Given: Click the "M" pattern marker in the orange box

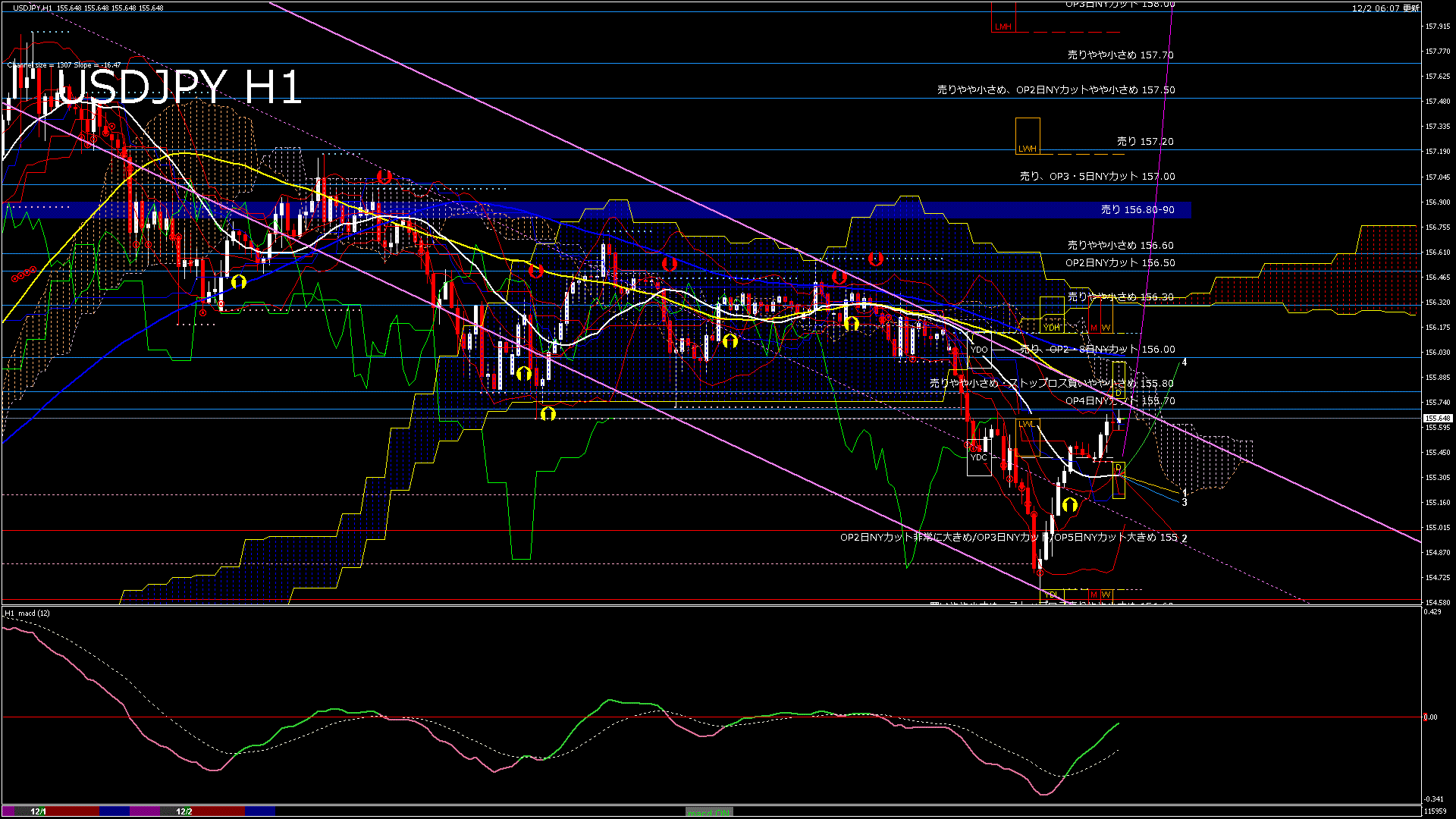Looking at the screenshot, I should (1094, 327).
